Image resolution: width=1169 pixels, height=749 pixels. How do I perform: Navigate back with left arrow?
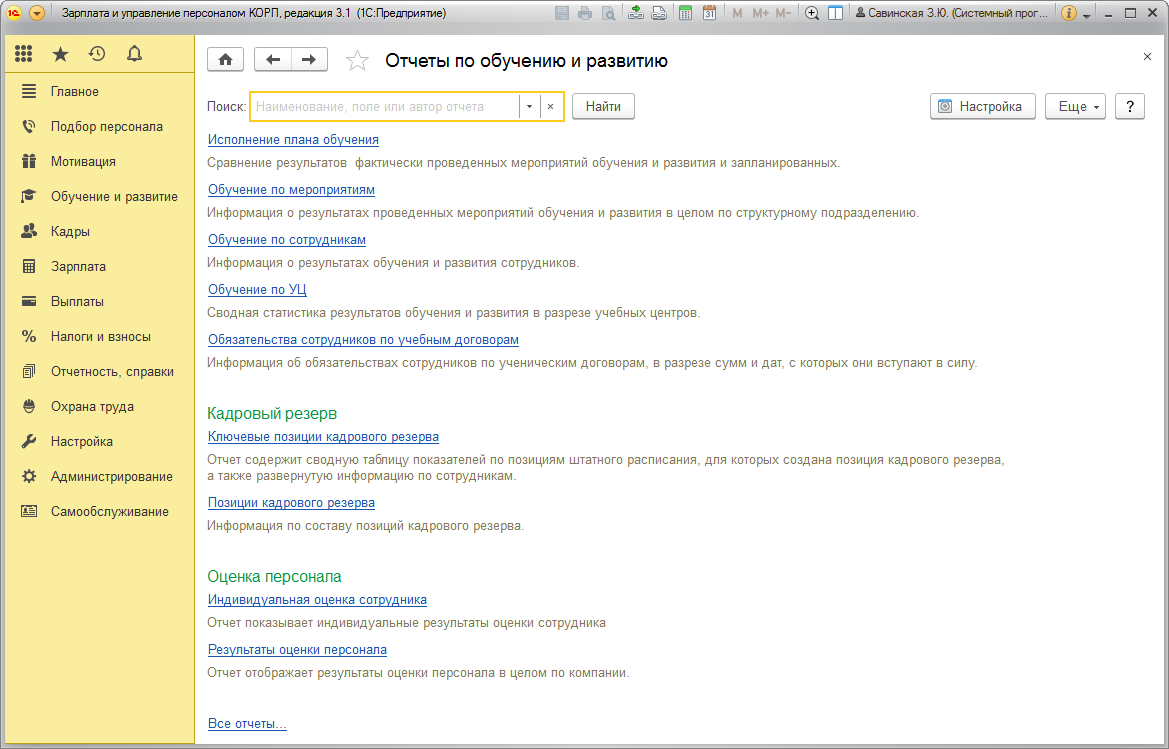(x=273, y=60)
